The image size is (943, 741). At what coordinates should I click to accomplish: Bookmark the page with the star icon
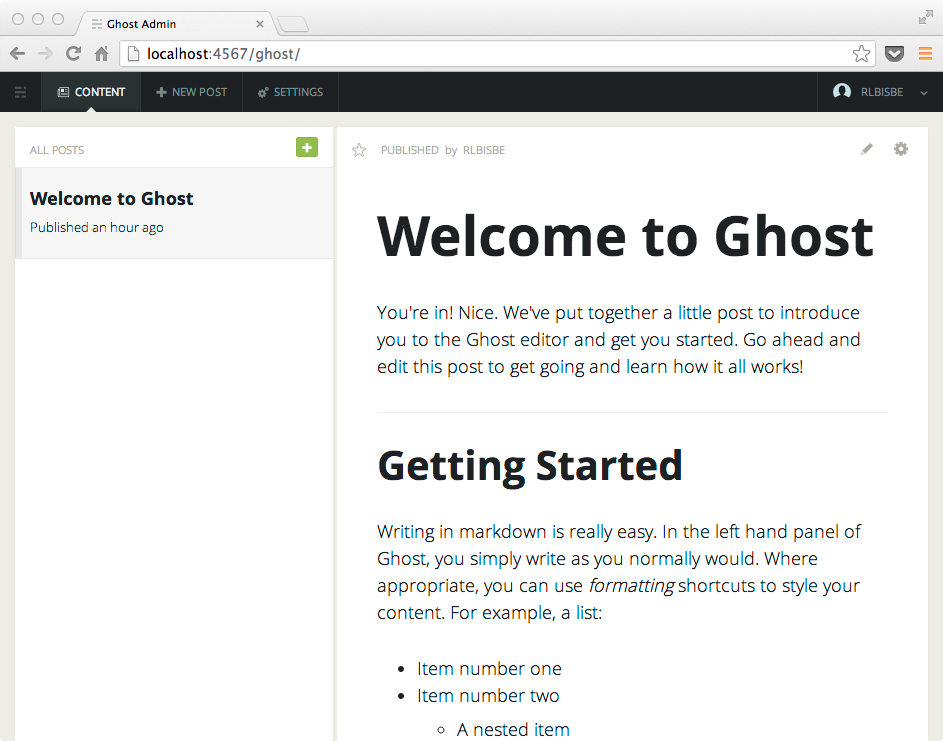(861, 54)
